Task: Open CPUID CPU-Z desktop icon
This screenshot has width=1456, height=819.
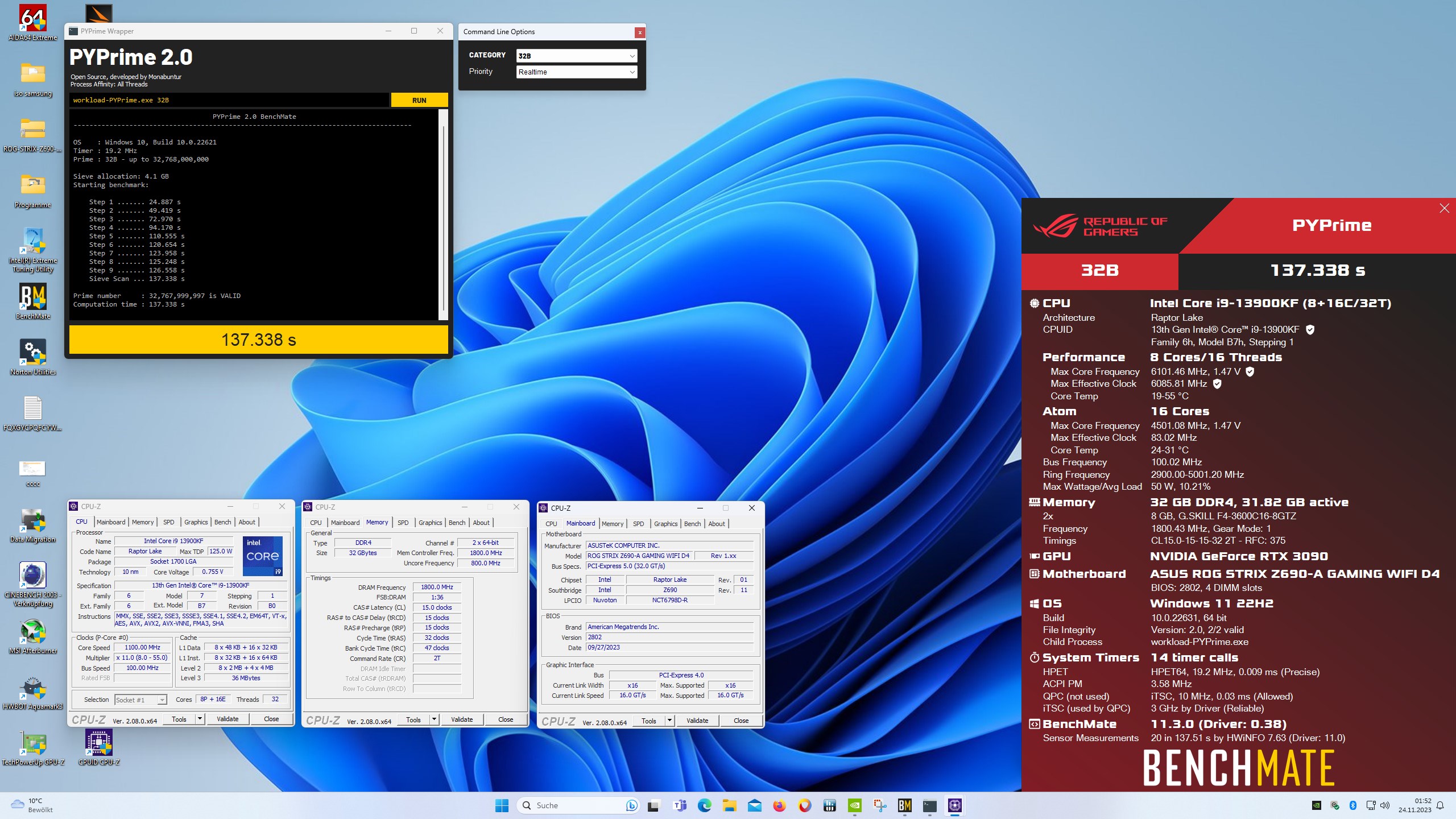Action: coord(99,747)
